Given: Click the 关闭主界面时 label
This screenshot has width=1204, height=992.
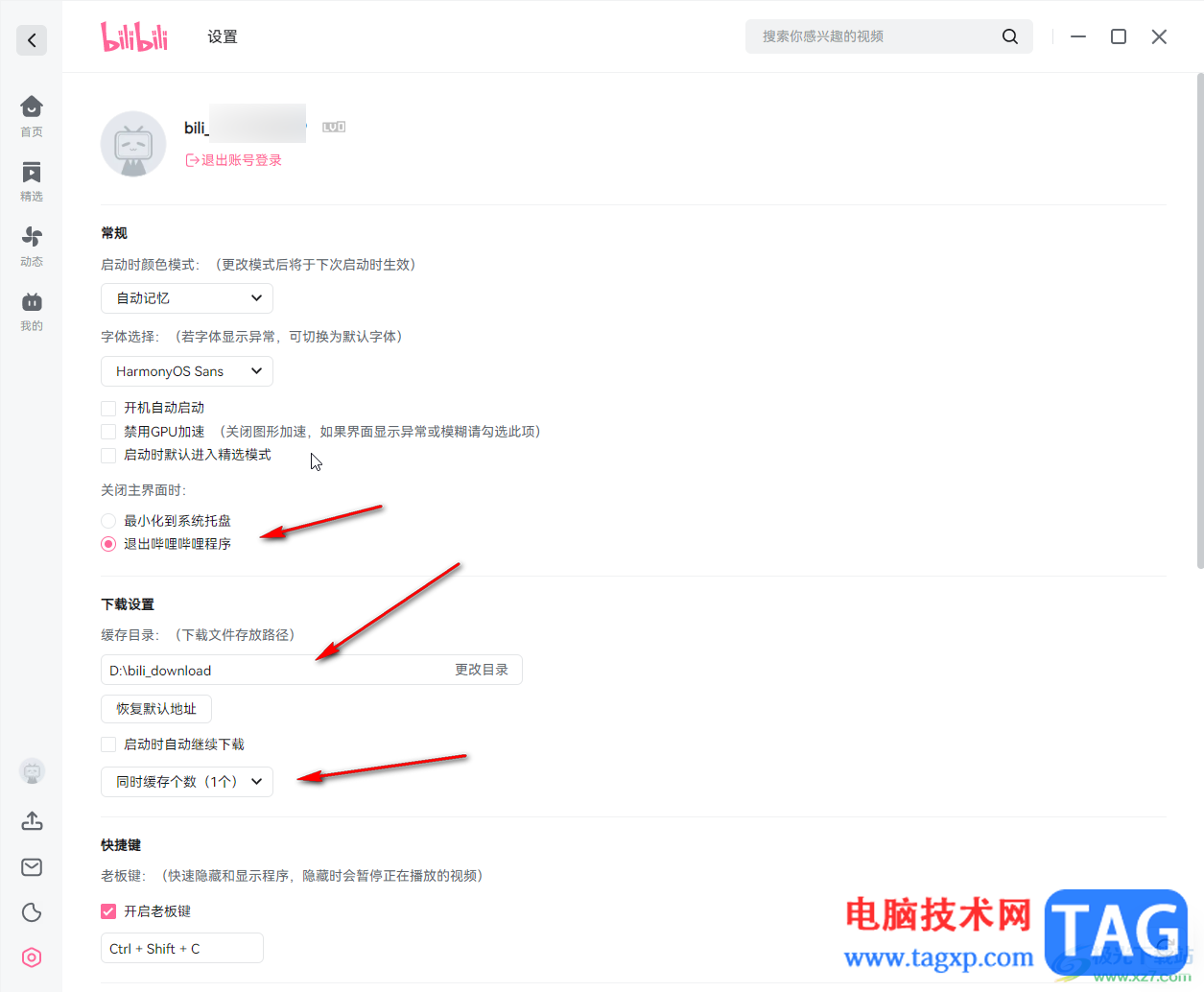Looking at the screenshot, I should point(144,490).
